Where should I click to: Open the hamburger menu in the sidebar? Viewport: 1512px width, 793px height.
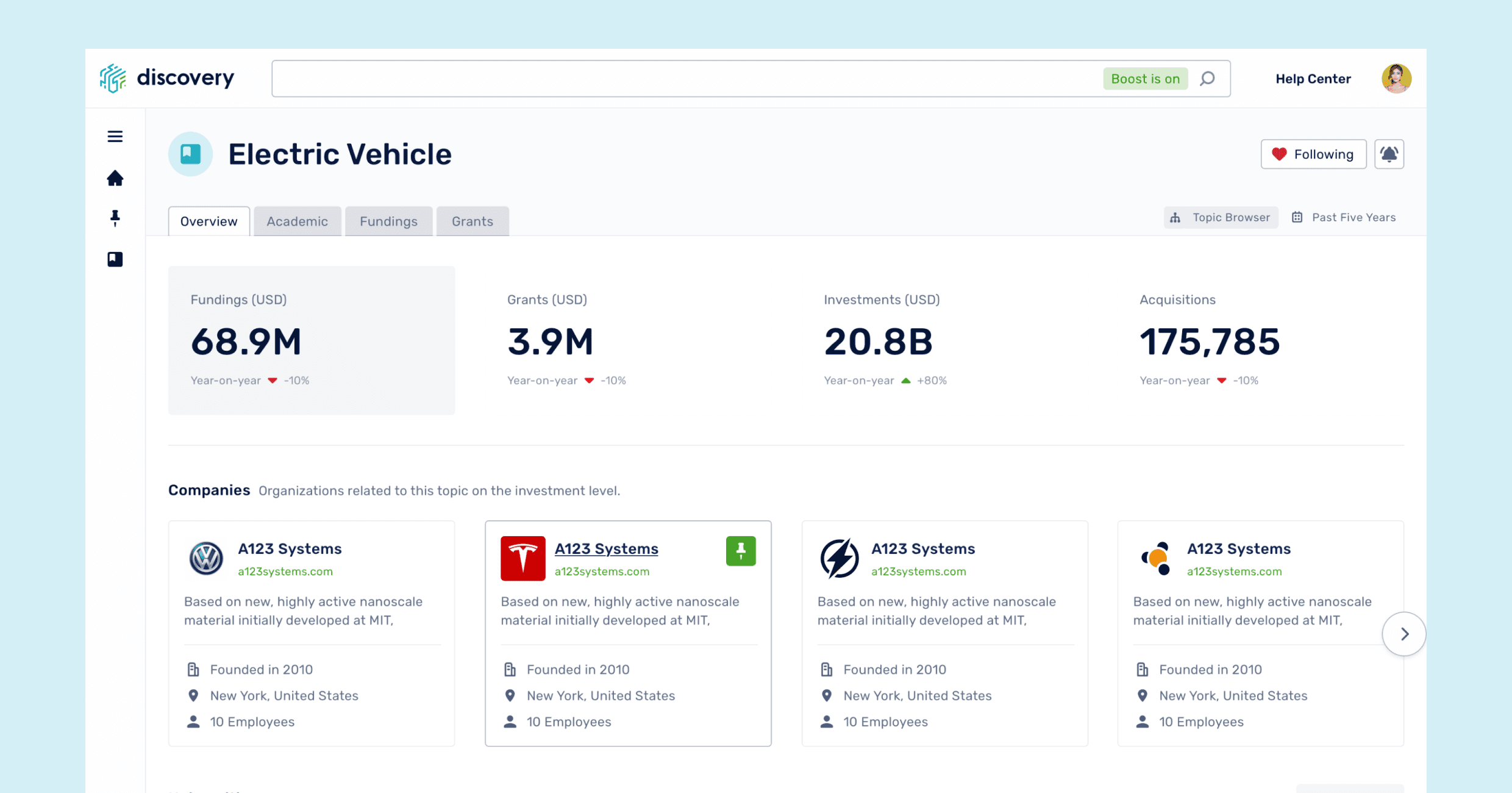[x=115, y=136]
